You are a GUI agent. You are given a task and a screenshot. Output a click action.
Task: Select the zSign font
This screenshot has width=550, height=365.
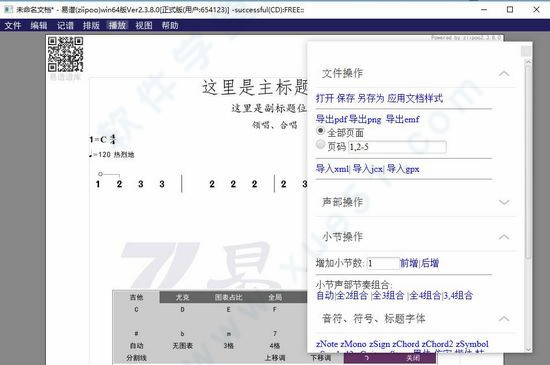click(x=380, y=344)
